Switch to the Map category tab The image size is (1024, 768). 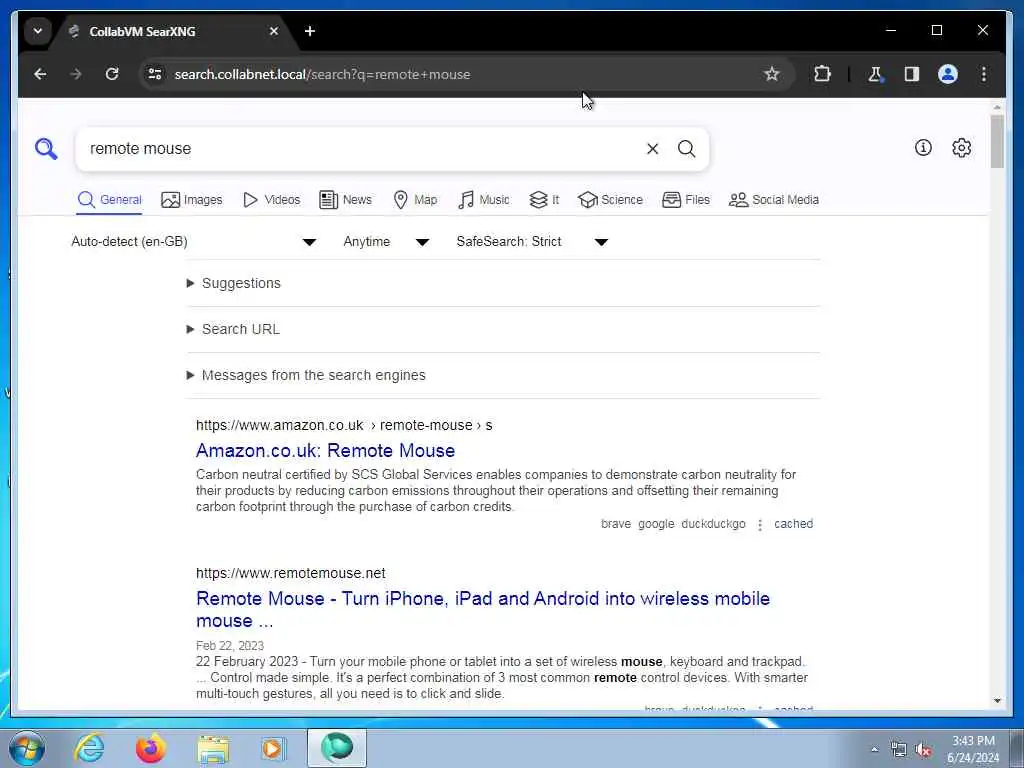tap(415, 200)
